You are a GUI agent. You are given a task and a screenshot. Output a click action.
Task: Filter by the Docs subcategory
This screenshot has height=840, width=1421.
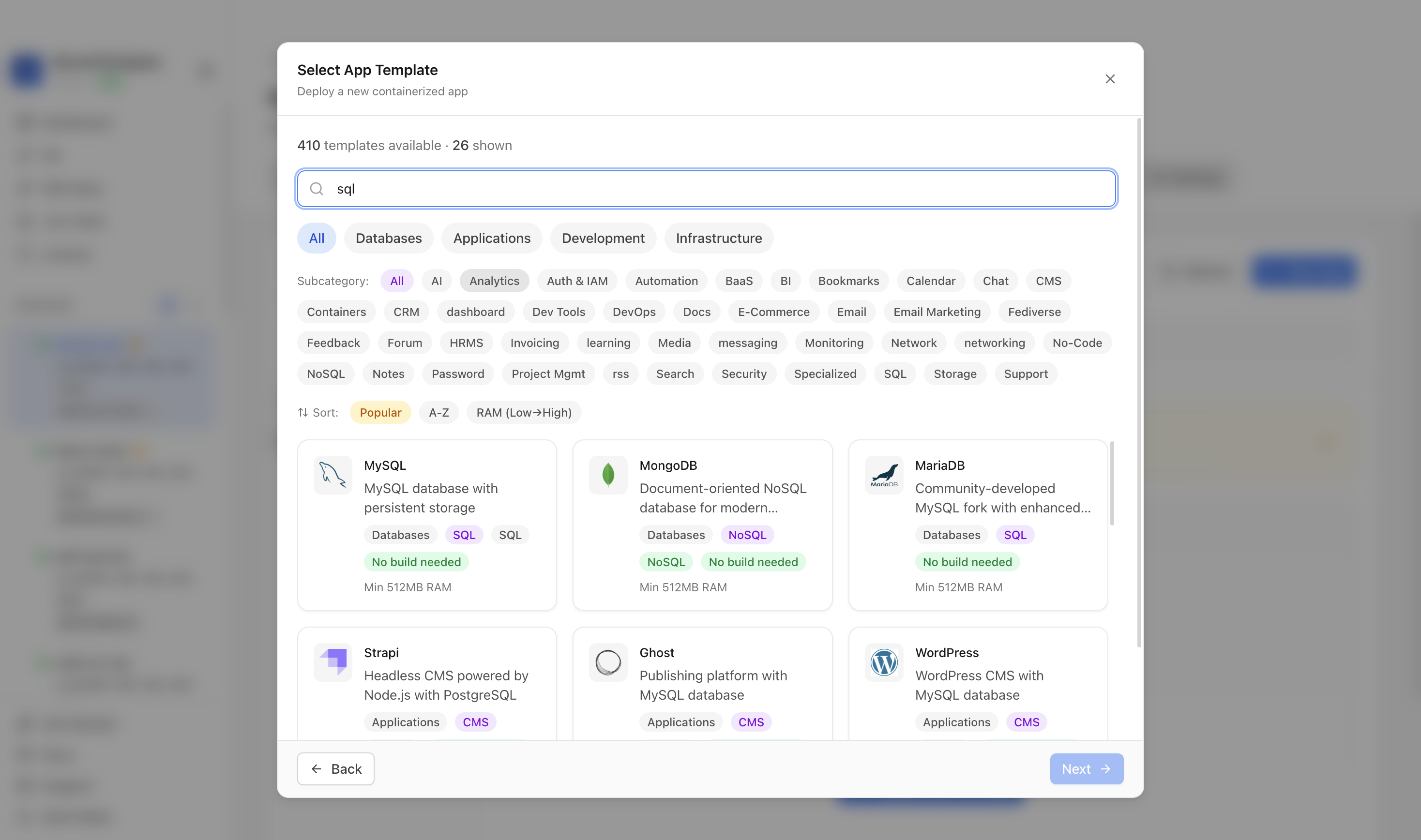coord(696,312)
